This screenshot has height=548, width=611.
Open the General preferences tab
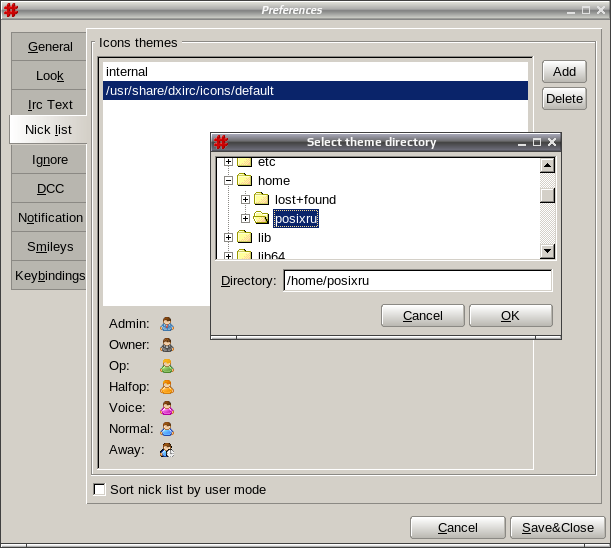pos(49,47)
